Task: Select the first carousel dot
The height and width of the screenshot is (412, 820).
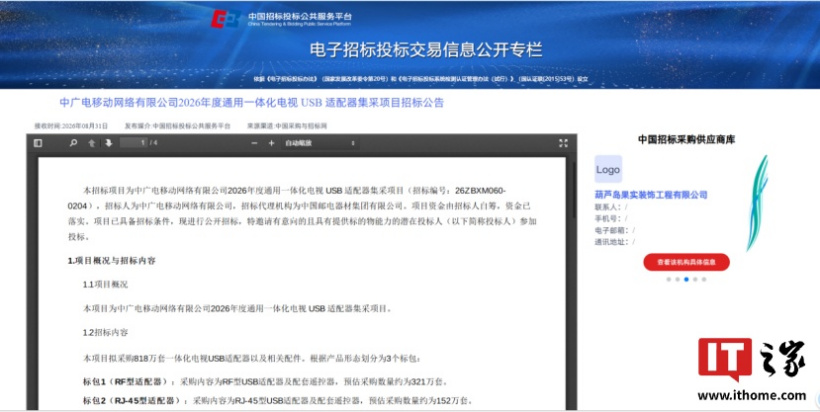Action: pos(668,279)
